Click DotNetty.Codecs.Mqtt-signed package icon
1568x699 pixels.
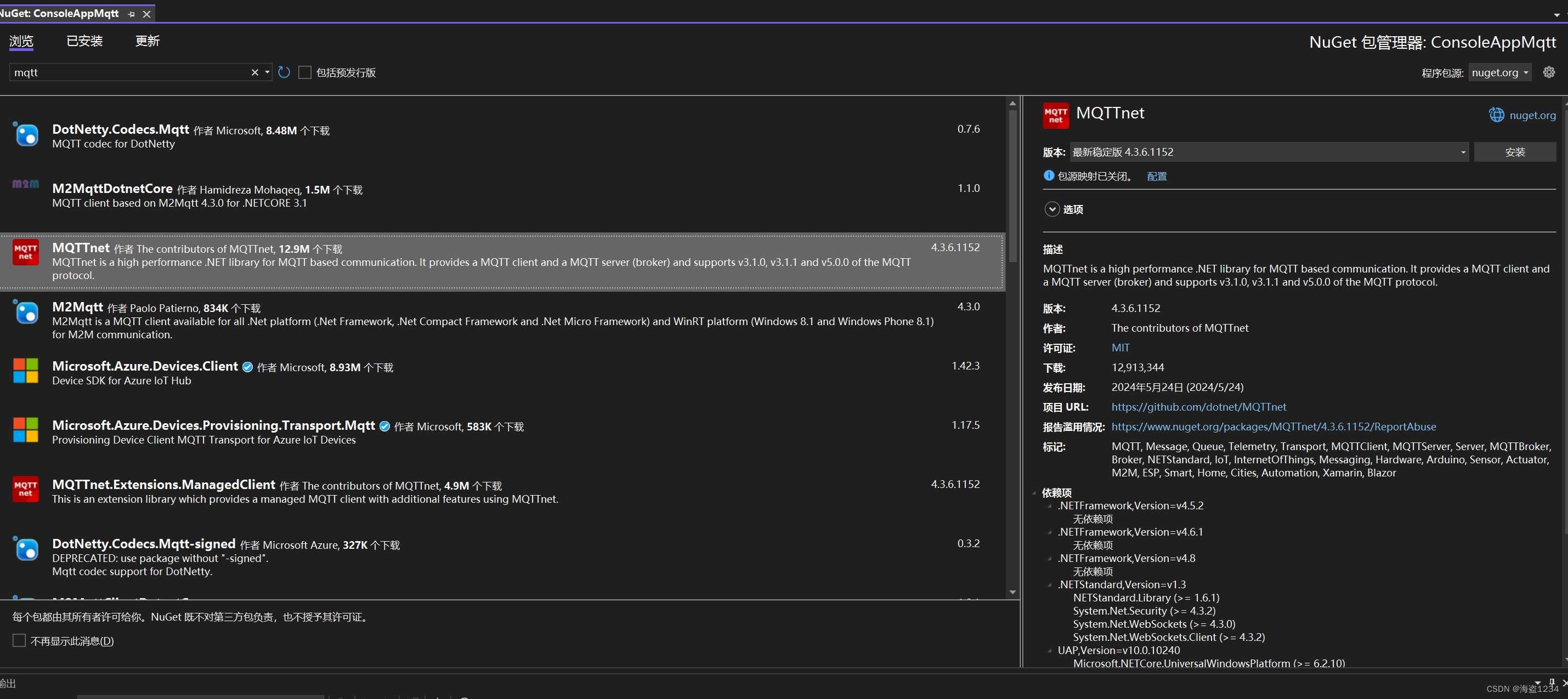coord(26,548)
